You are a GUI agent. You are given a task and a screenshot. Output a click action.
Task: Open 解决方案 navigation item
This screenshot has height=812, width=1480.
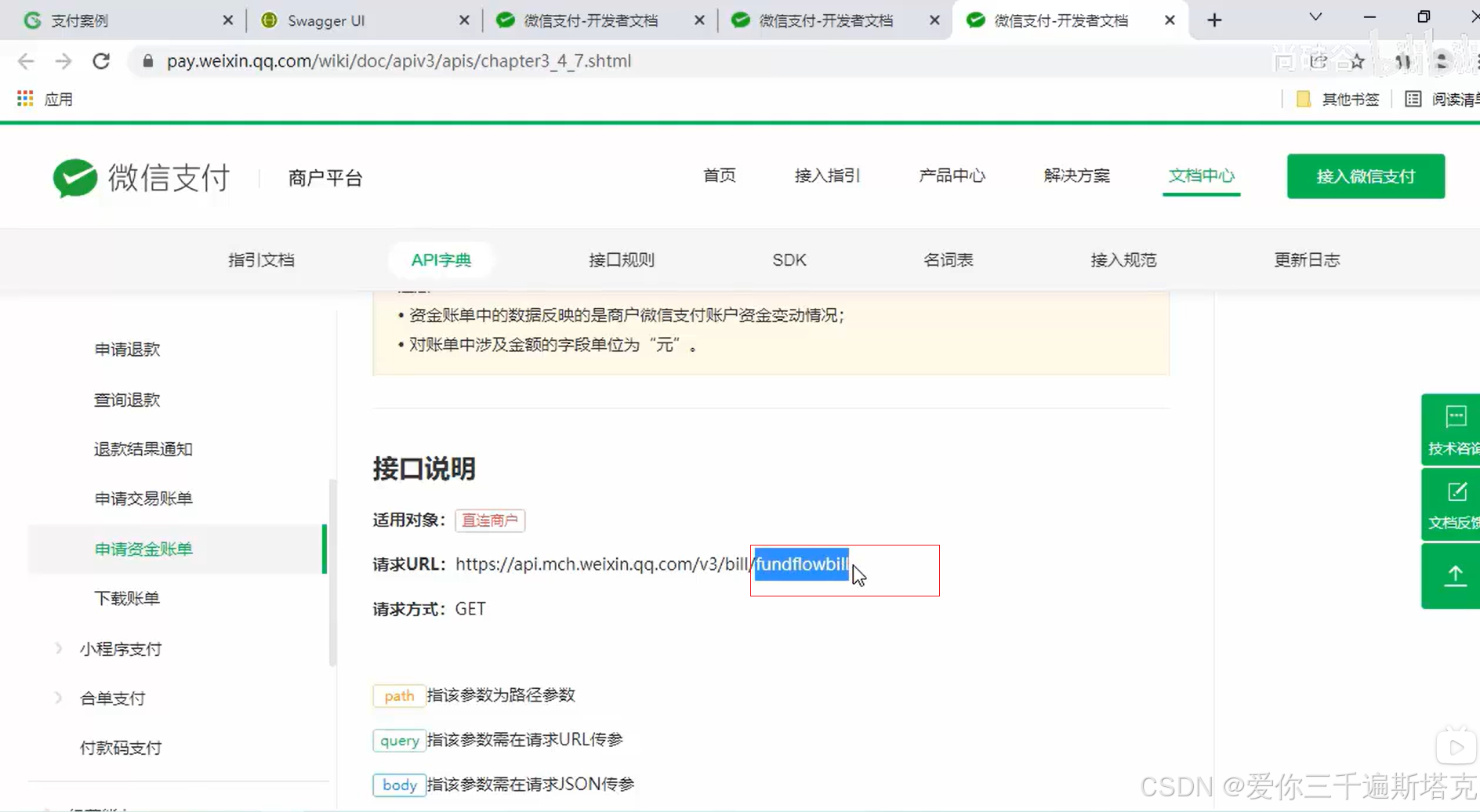1076,176
